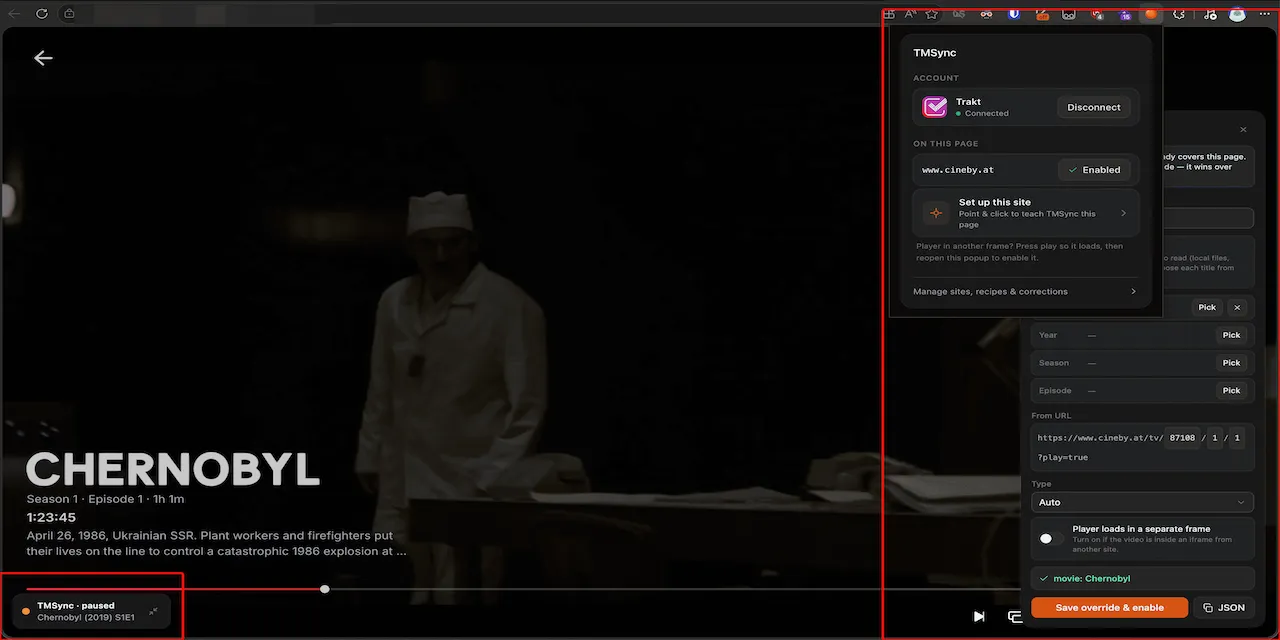Image resolution: width=1280 pixels, height=640 pixels.
Task: Click the URL segment after 87108
Action: [1215, 438]
